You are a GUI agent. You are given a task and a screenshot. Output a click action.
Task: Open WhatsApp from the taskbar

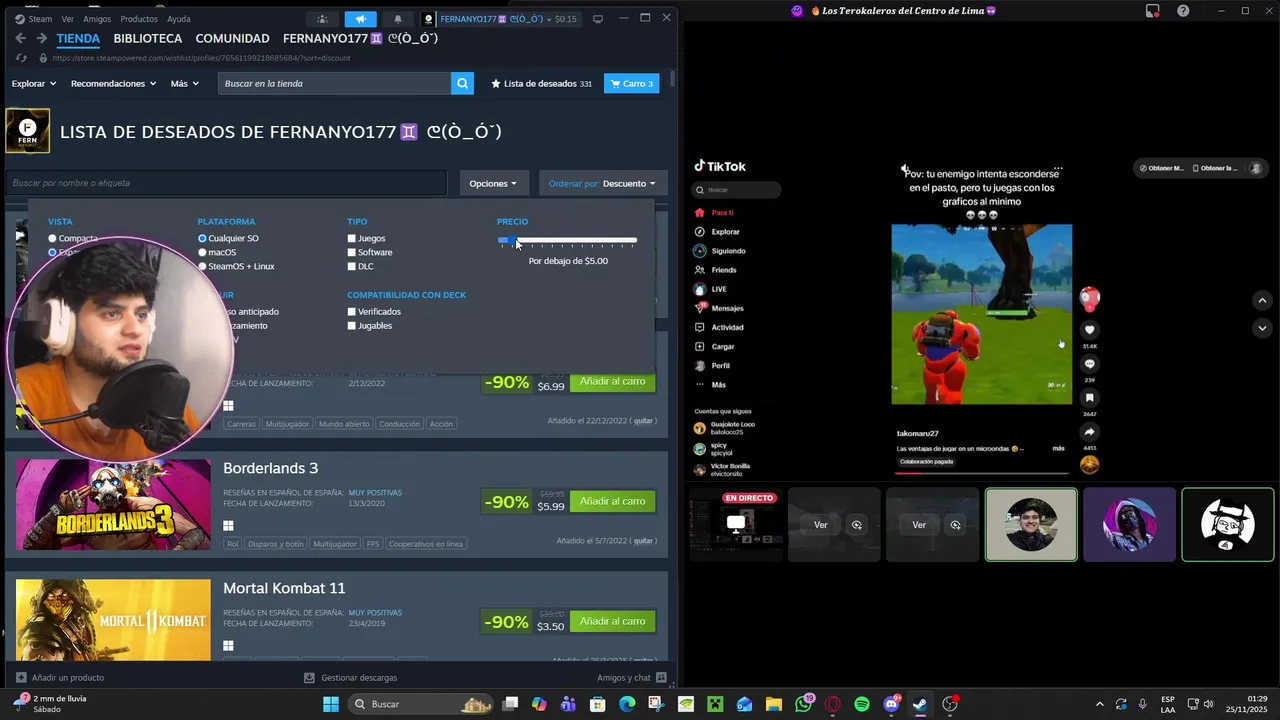(804, 704)
